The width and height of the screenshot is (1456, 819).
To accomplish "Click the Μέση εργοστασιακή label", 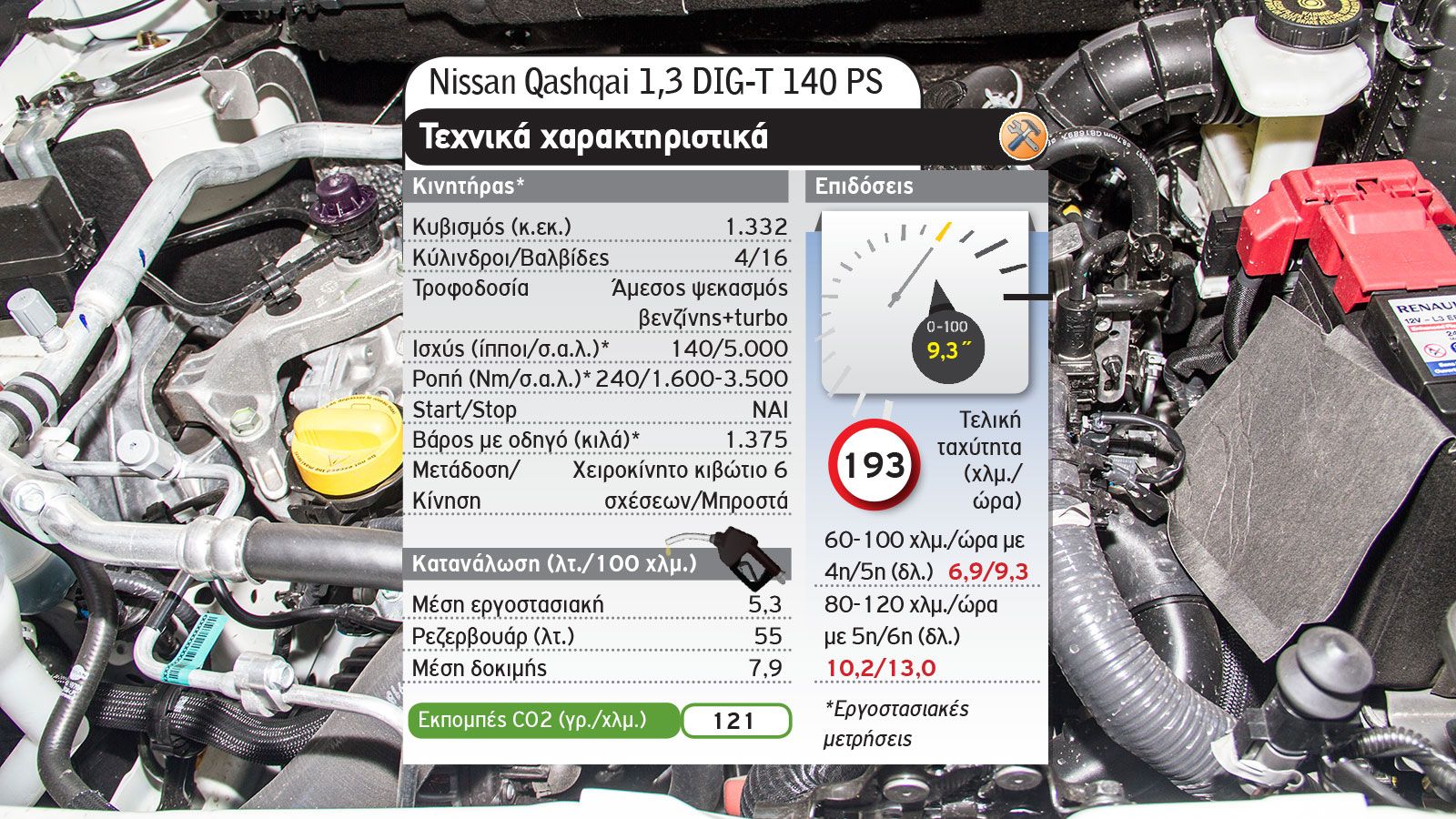I will tap(508, 604).
